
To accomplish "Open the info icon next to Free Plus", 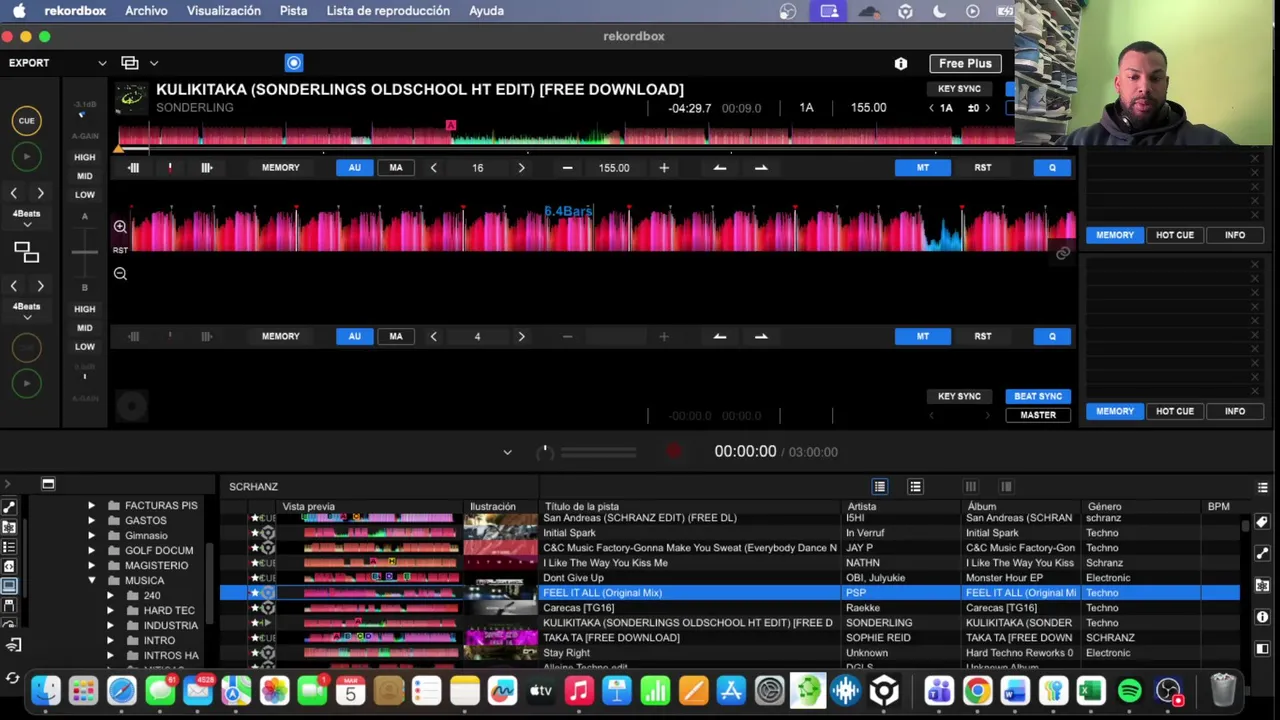I will point(901,63).
